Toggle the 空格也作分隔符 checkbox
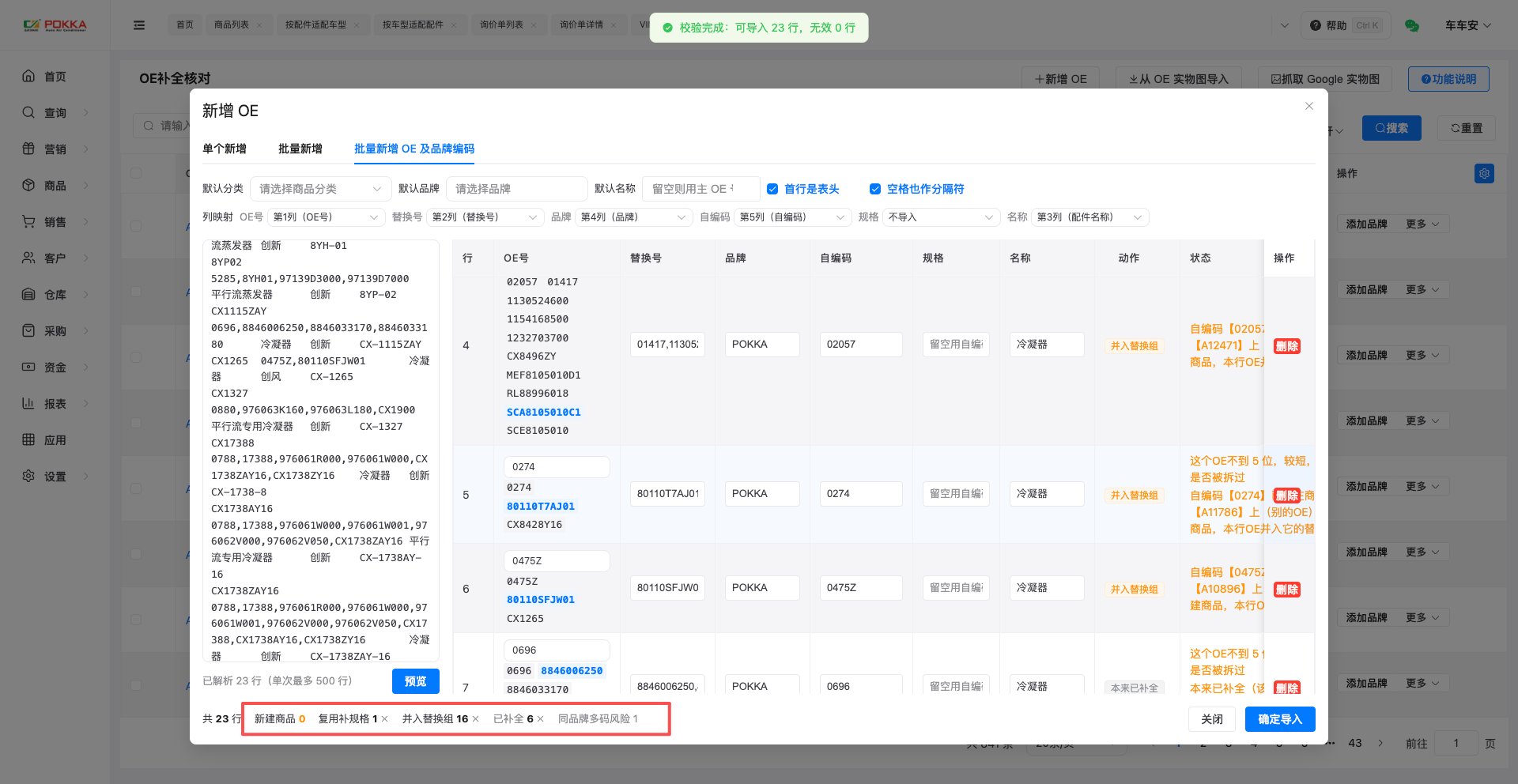This screenshot has width=1518, height=784. (x=875, y=189)
